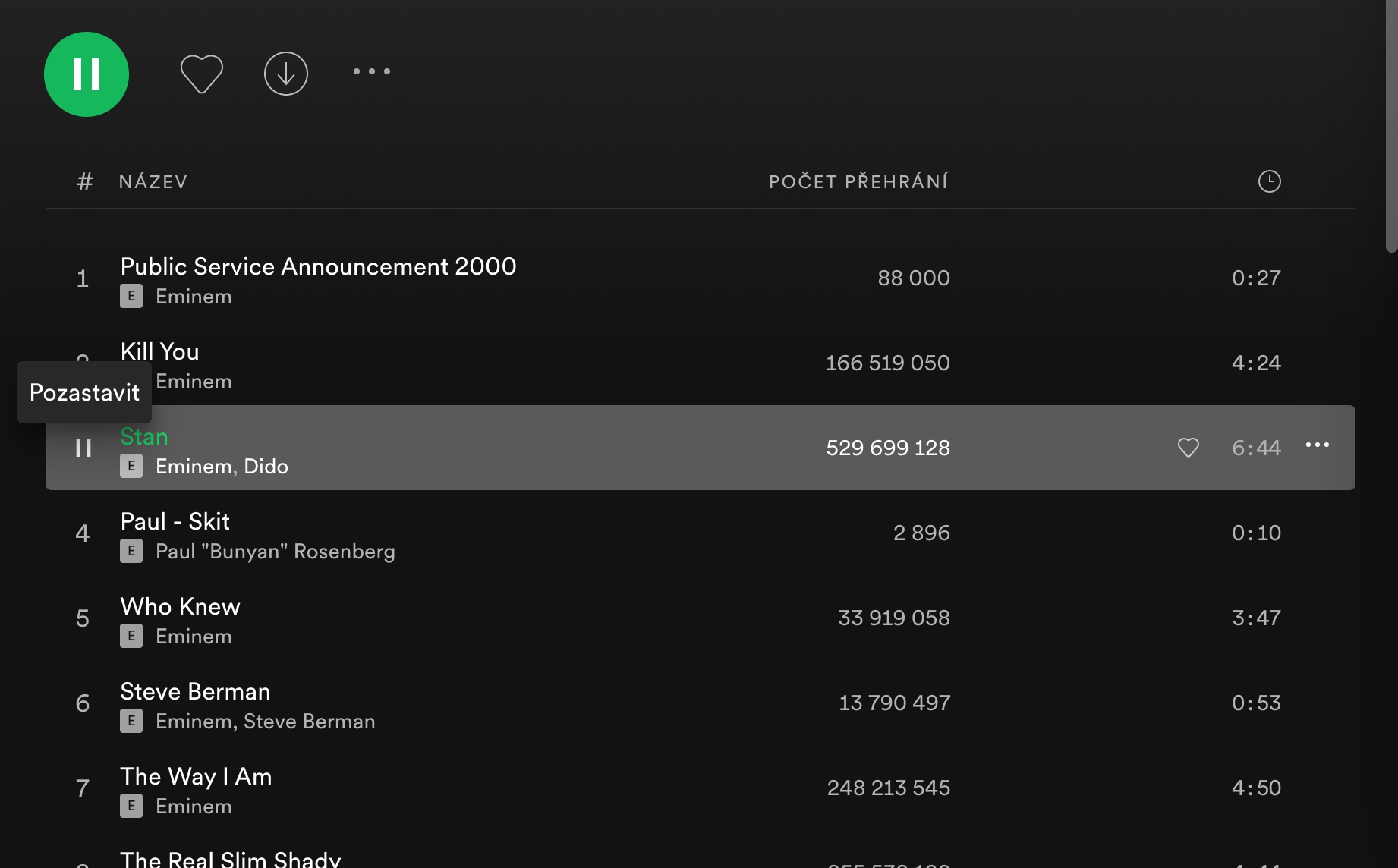Click the clock duration column header
The image size is (1398, 868).
[1269, 181]
